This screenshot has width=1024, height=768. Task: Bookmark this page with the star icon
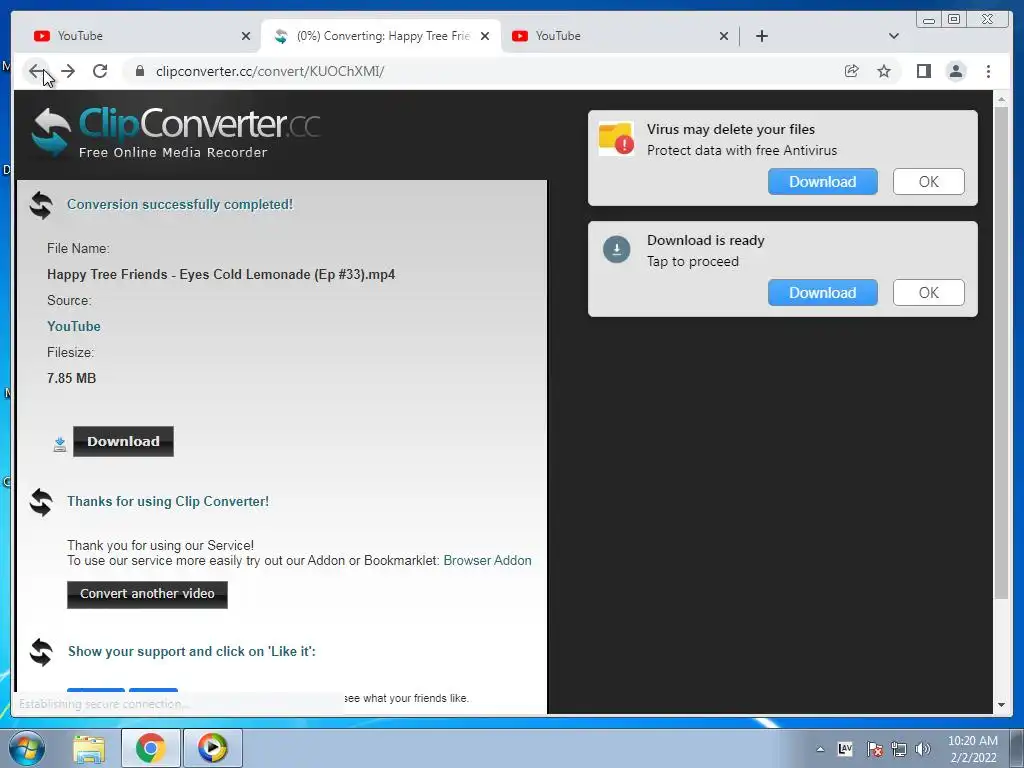884,71
